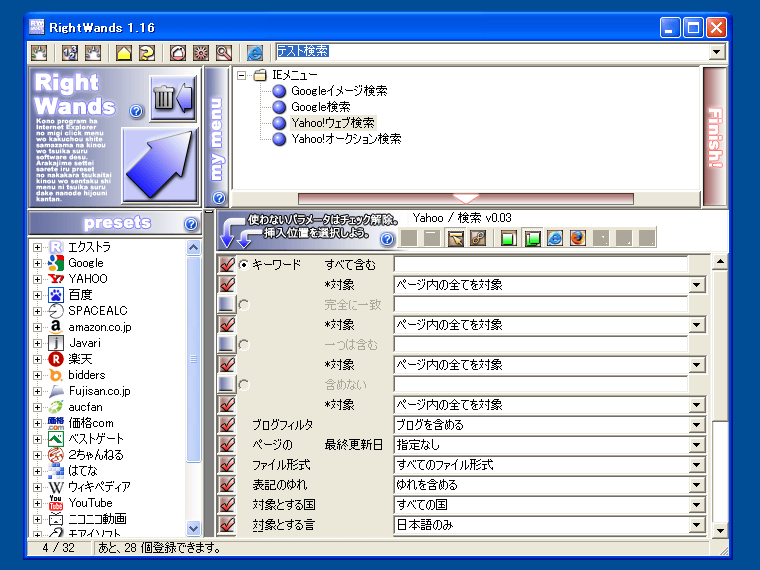Open the 日本語のみ dropdown
The width and height of the screenshot is (760, 570).
[697, 525]
